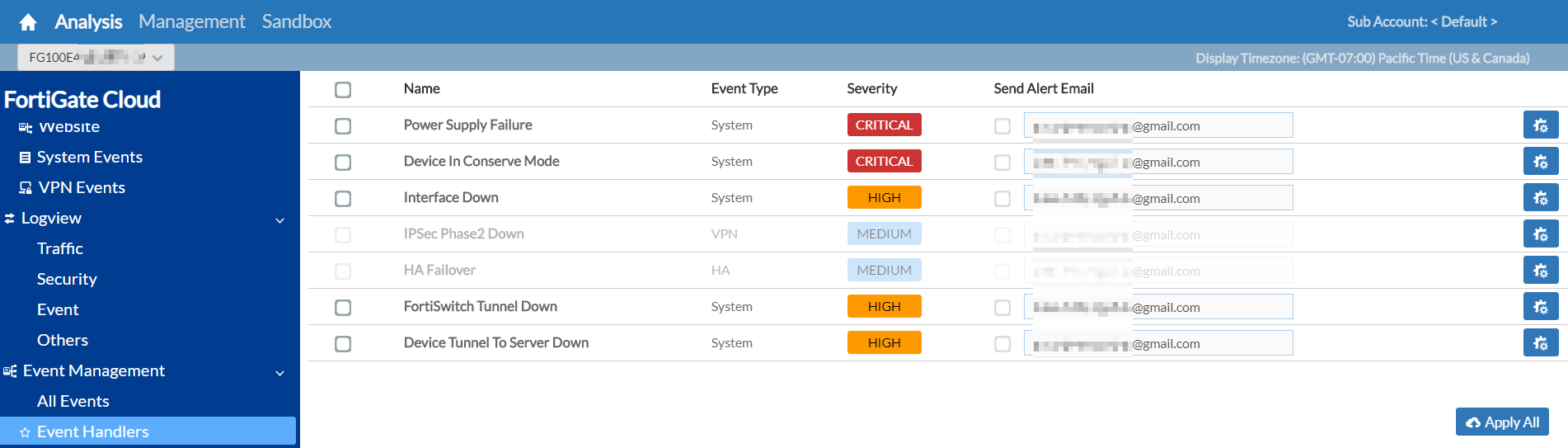The height and width of the screenshot is (448, 1568).
Task: Collapse the Logview section chevron
Action: 279,219
